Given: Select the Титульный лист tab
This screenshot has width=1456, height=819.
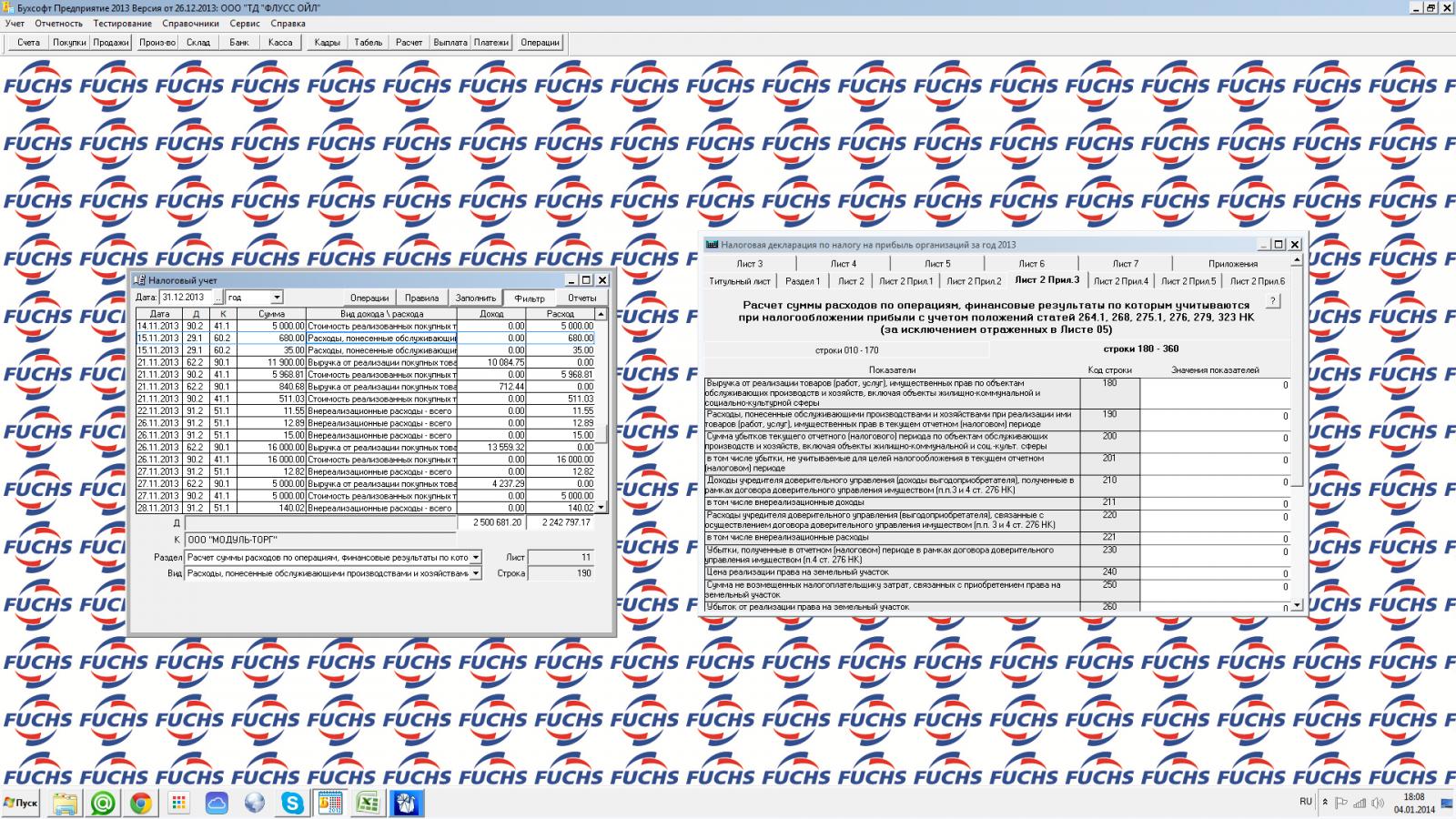Looking at the screenshot, I should click(x=739, y=281).
